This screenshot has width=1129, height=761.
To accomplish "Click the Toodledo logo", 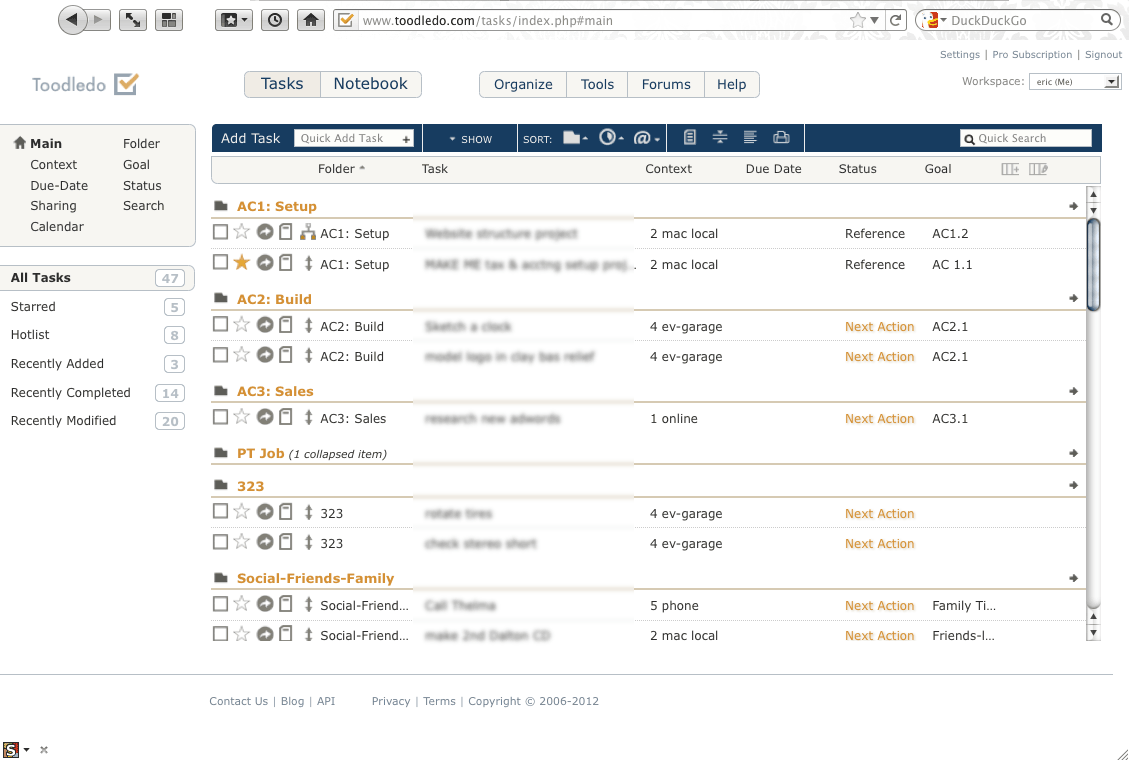I will coord(85,84).
